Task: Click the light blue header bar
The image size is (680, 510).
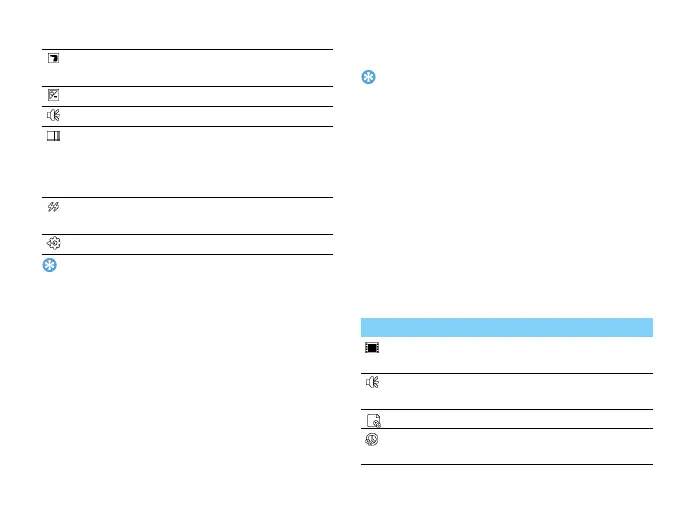Action: [507, 327]
